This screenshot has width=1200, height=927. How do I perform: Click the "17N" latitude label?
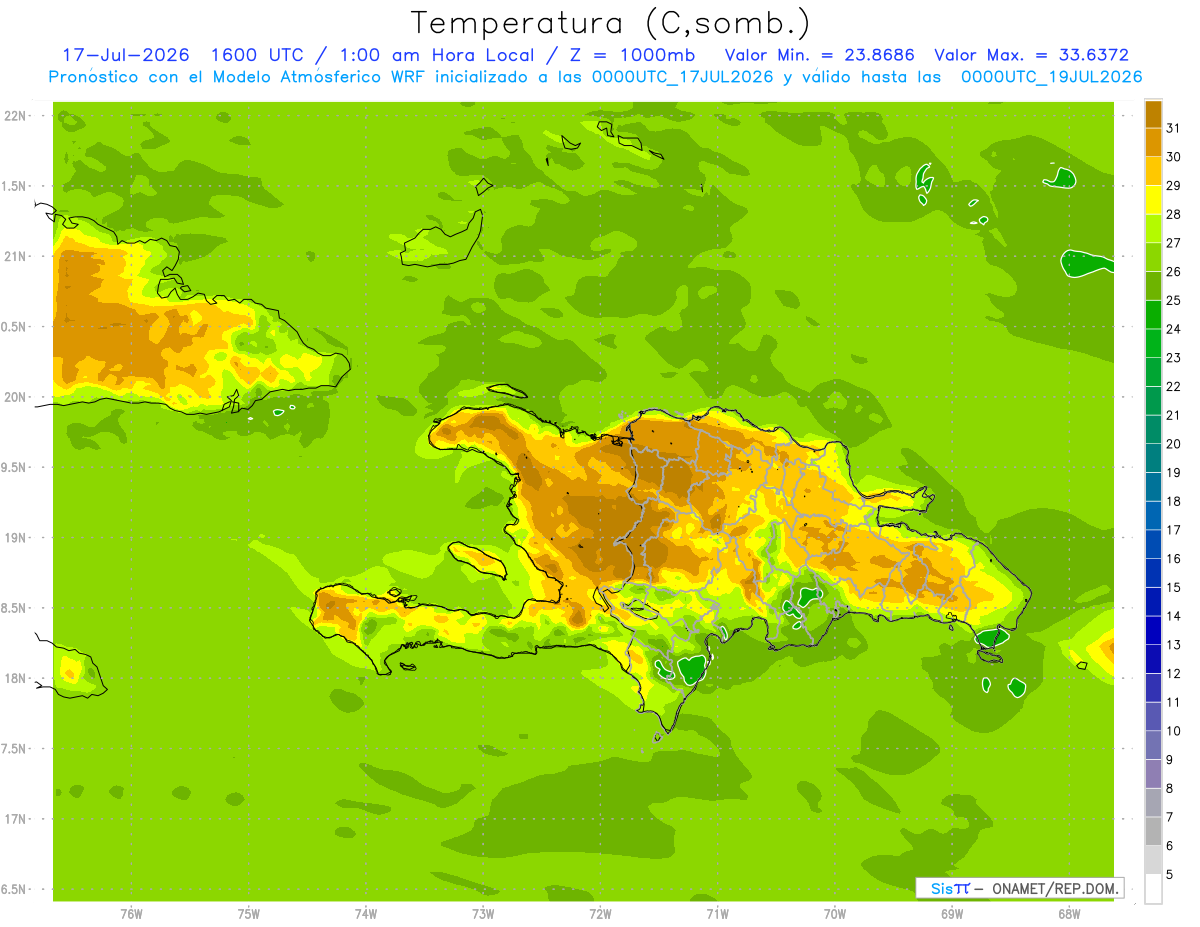pyautogui.click(x=16, y=819)
